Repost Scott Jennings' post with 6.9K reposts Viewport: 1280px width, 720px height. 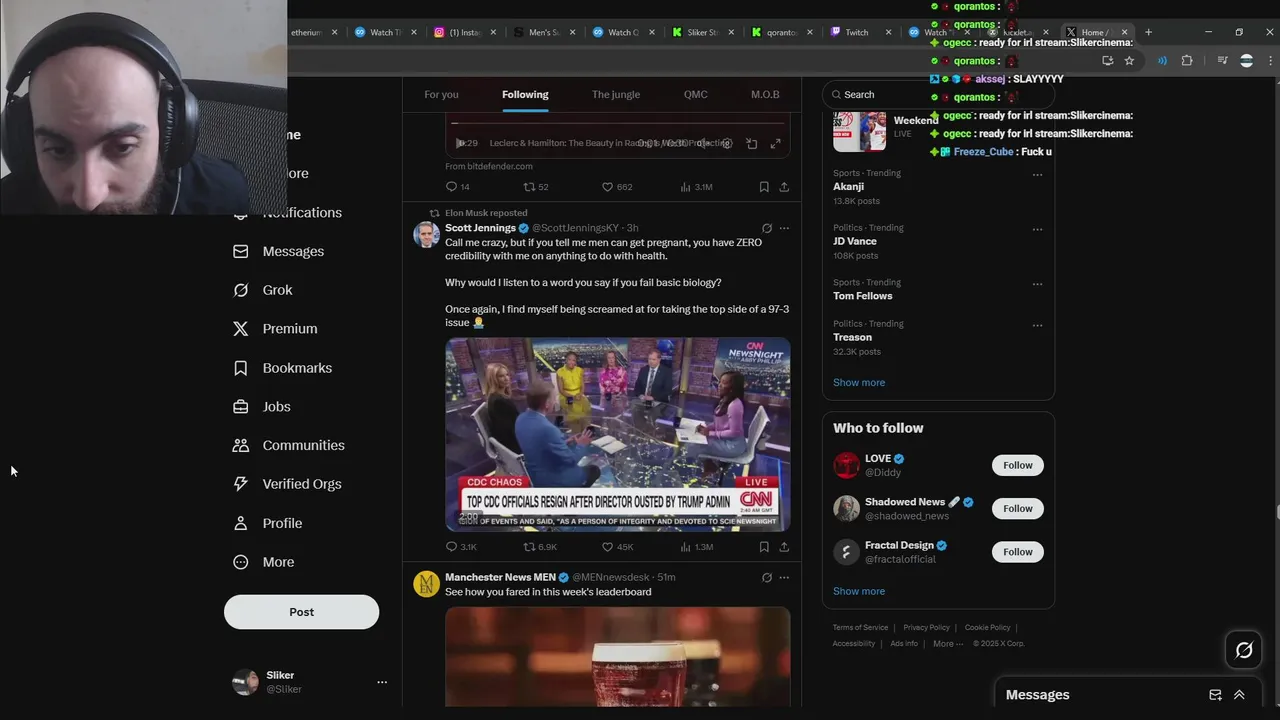point(540,547)
